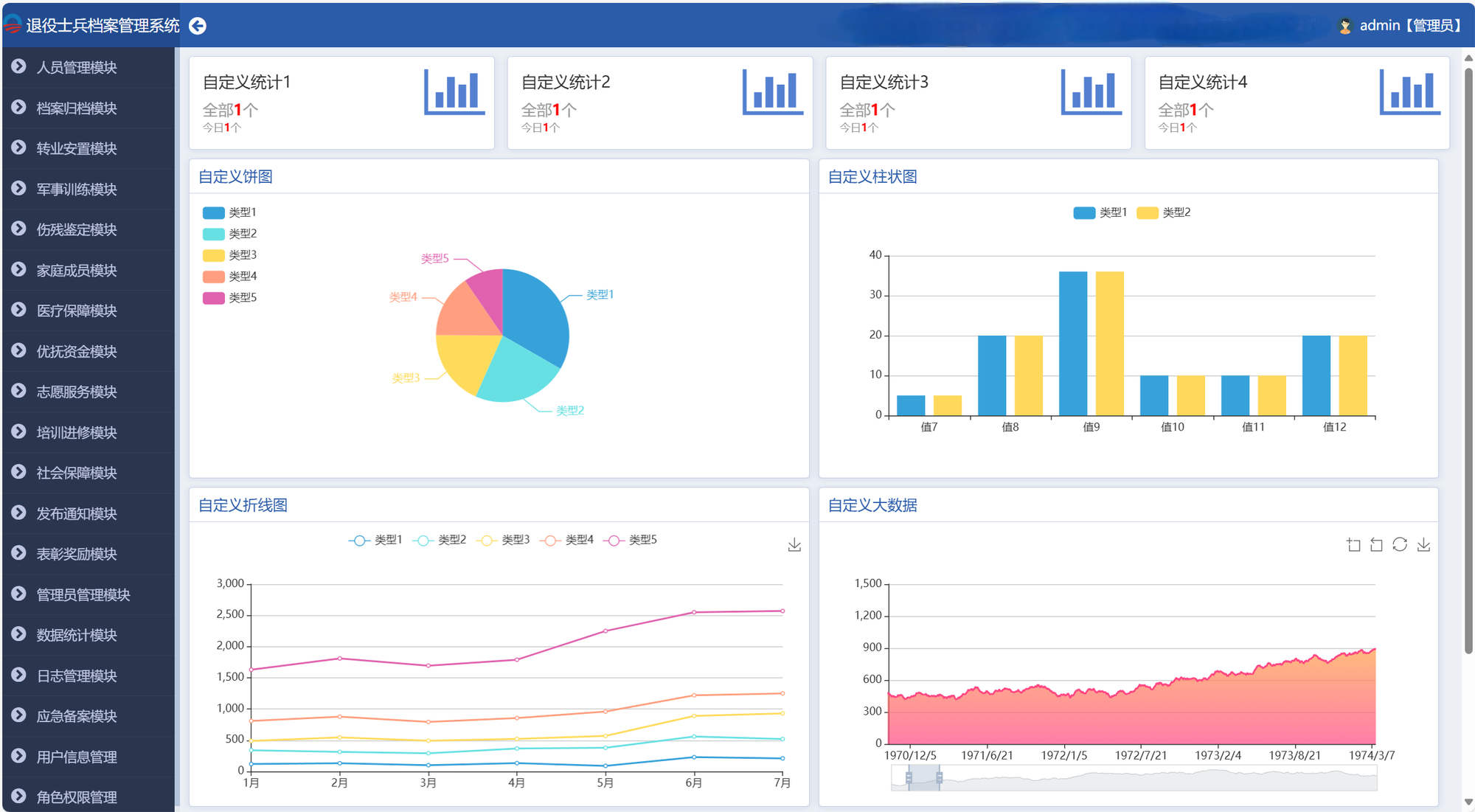Open the 日志管理模块 menu item
1475x812 pixels.
click(x=77, y=676)
